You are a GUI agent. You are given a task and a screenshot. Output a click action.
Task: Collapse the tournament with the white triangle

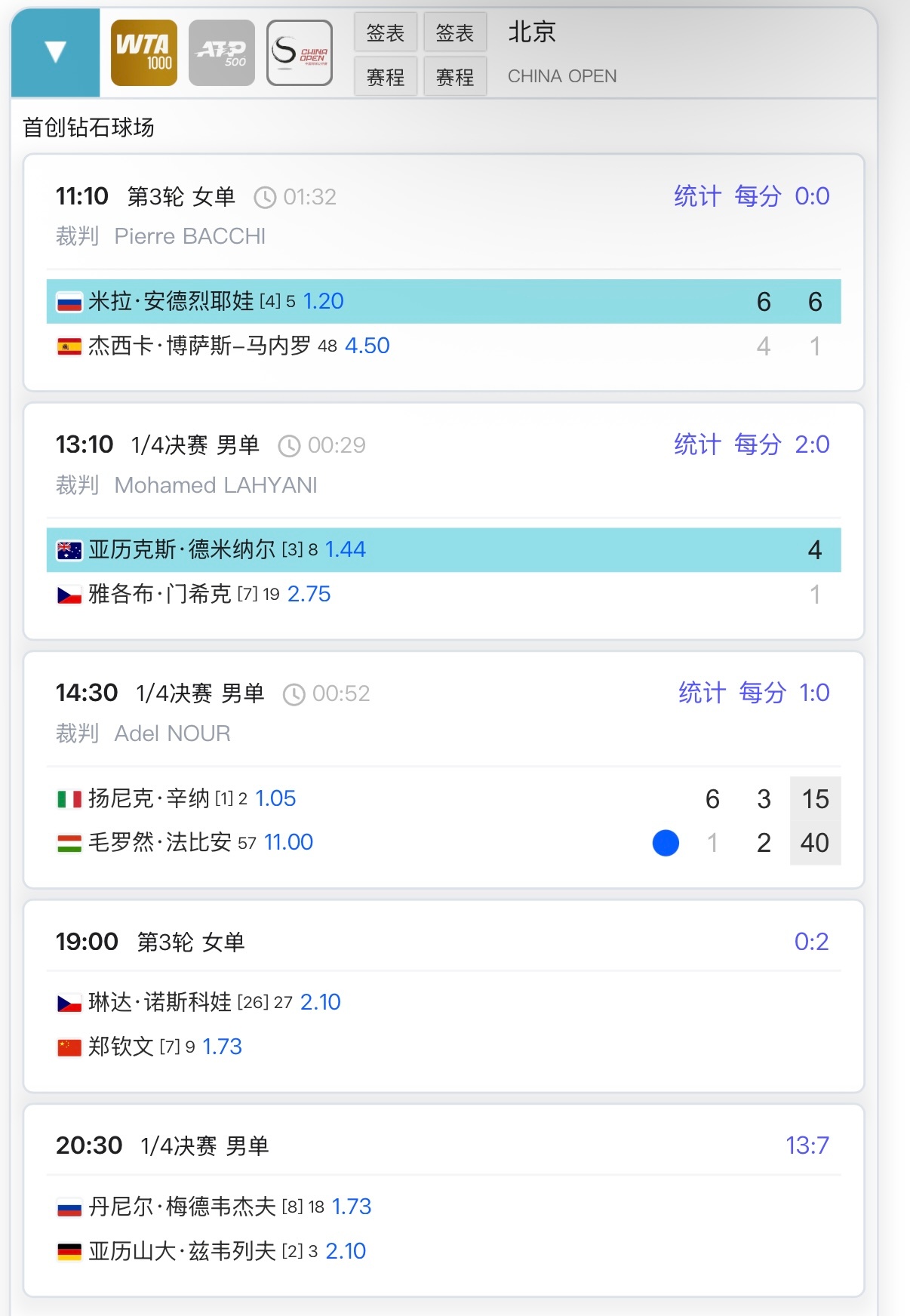pyautogui.click(x=55, y=52)
